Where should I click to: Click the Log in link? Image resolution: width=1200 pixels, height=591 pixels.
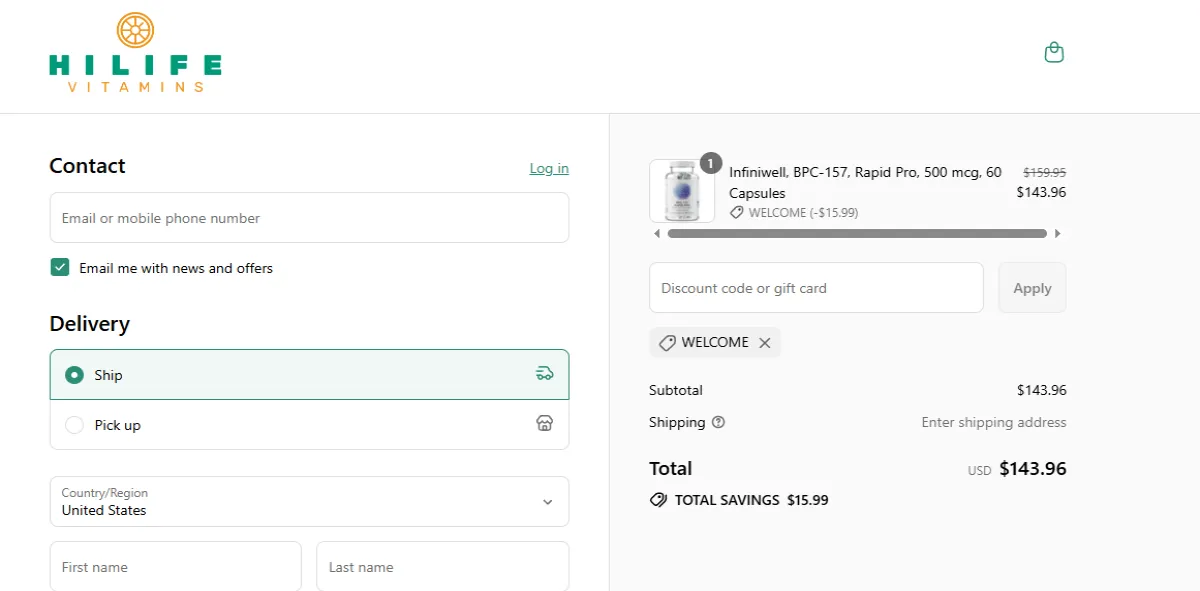click(549, 168)
